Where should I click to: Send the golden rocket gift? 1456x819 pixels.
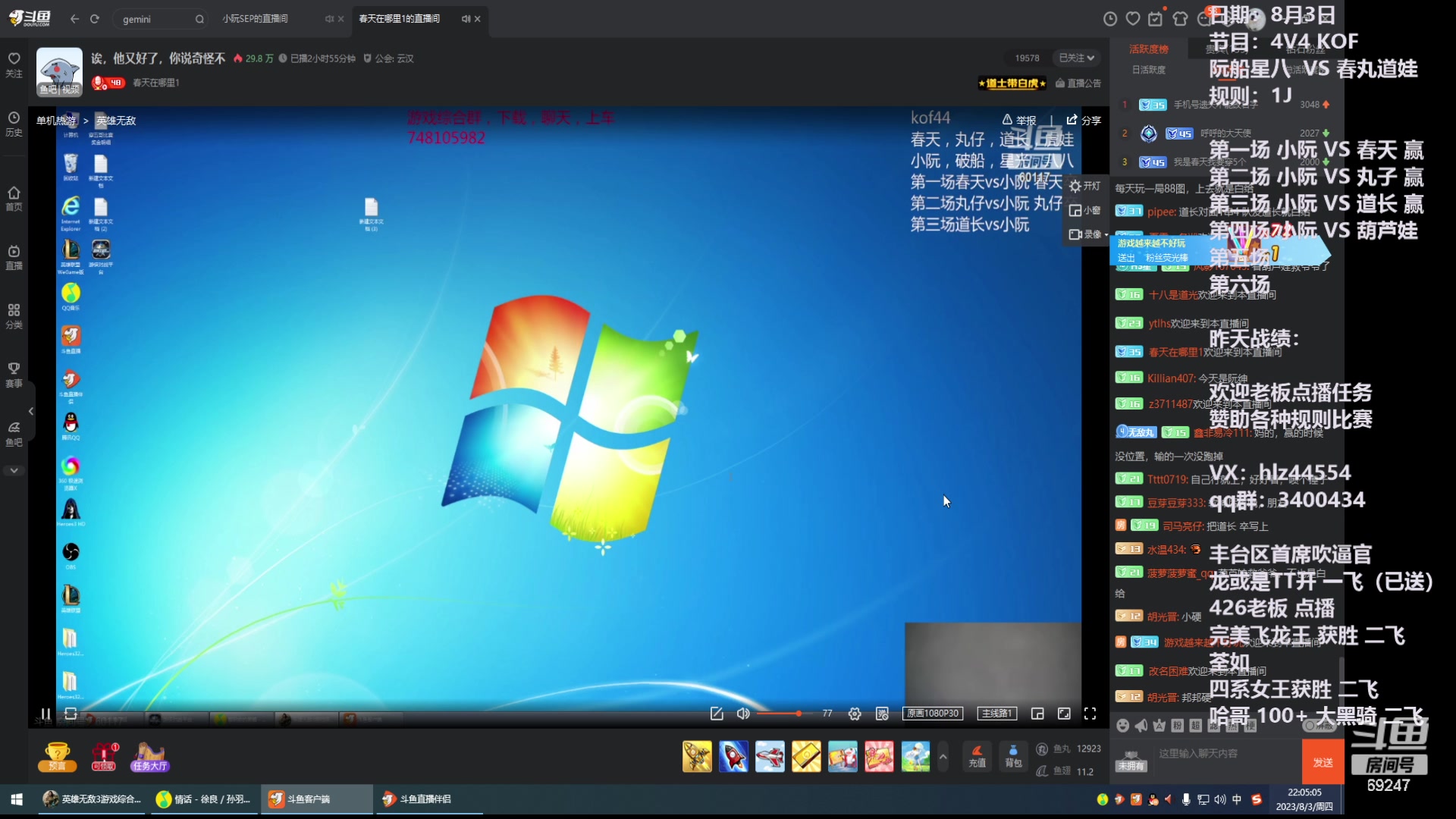(x=697, y=757)
